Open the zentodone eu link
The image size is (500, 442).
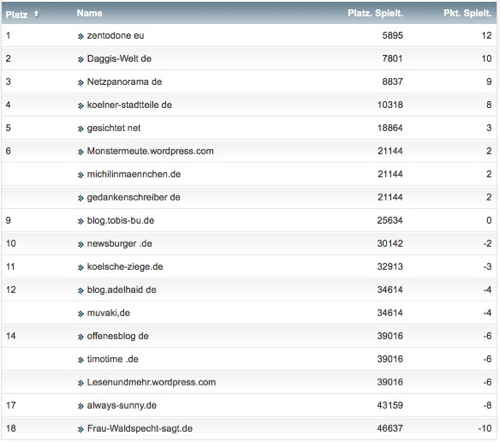tap(115, 35)
